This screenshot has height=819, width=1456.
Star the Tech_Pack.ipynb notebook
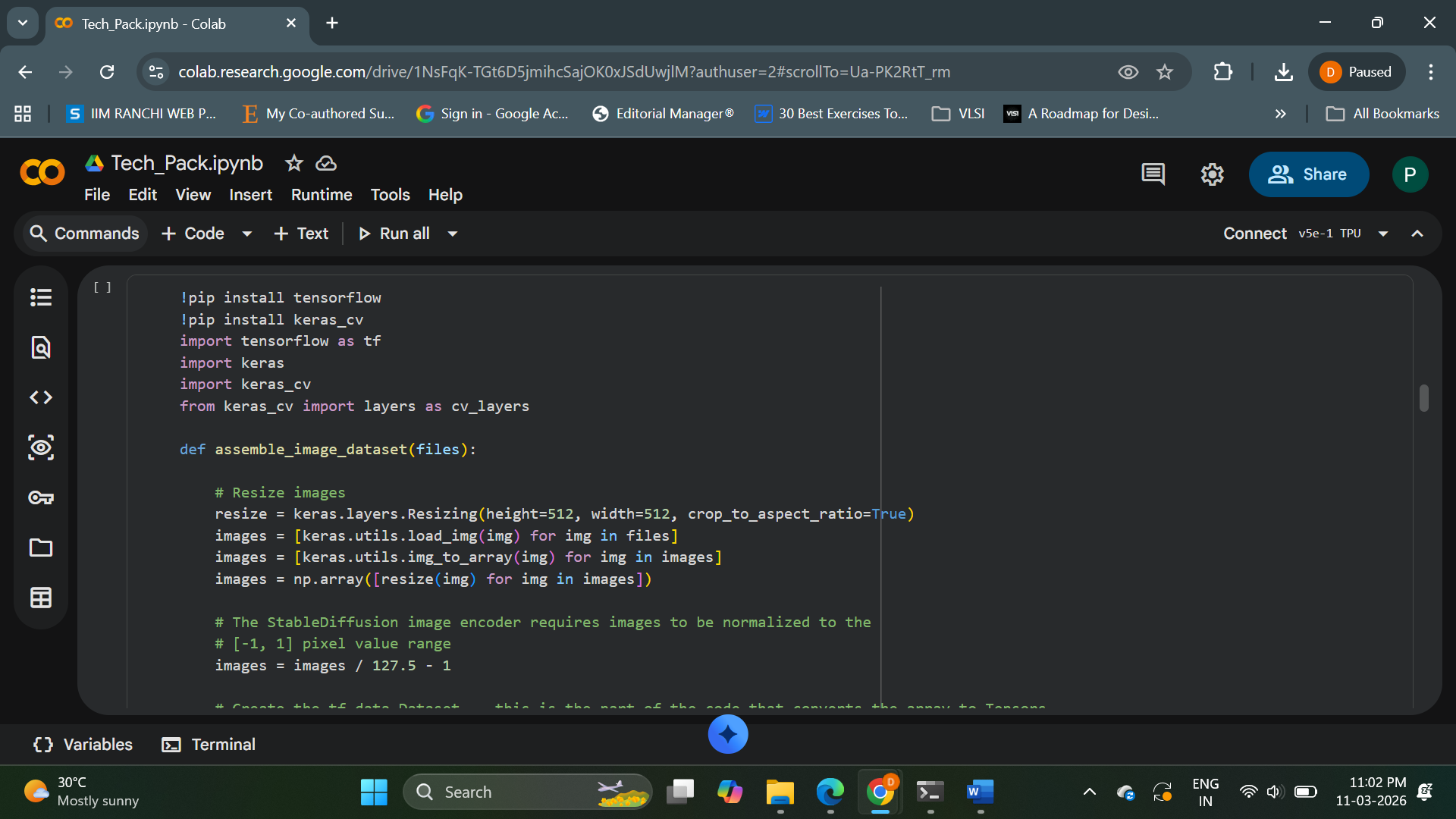point(293,163)
